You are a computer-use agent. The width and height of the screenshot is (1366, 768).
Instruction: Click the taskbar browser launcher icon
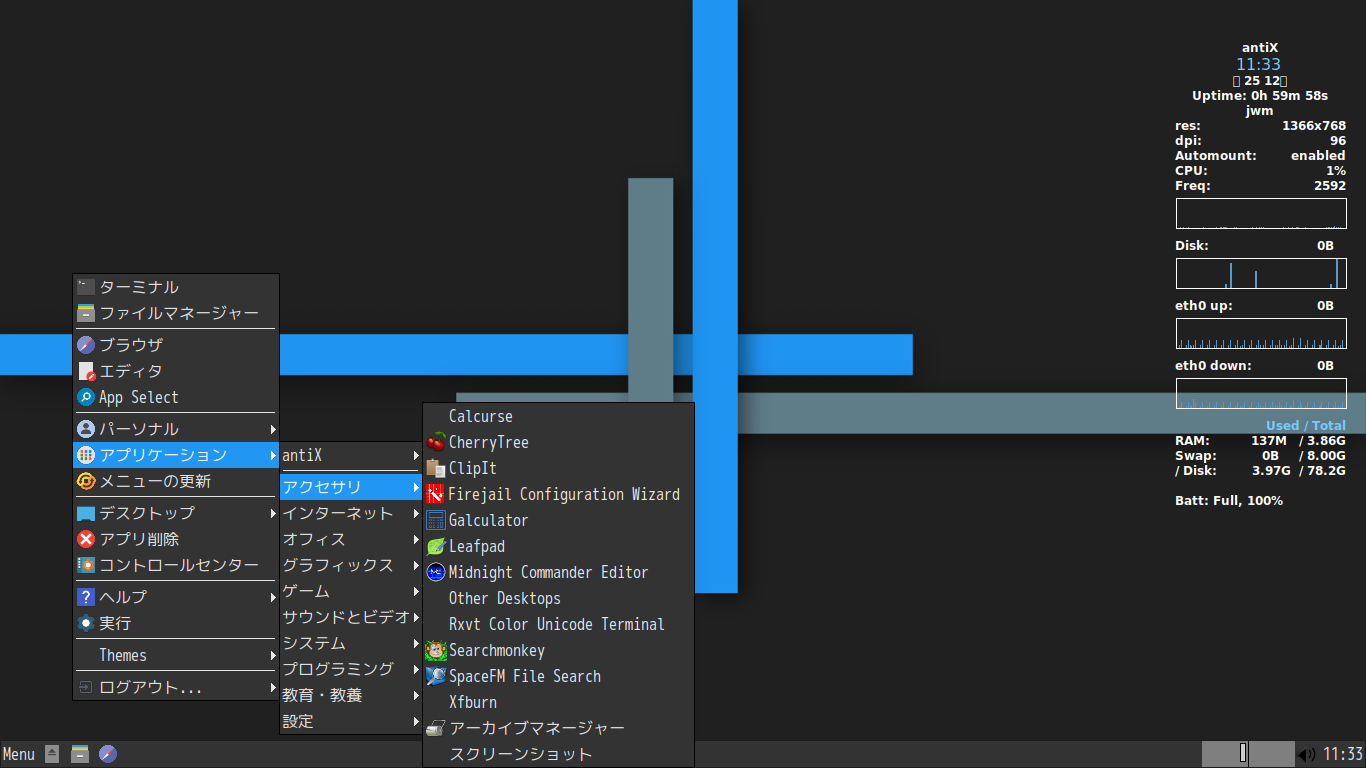(108, 754)
